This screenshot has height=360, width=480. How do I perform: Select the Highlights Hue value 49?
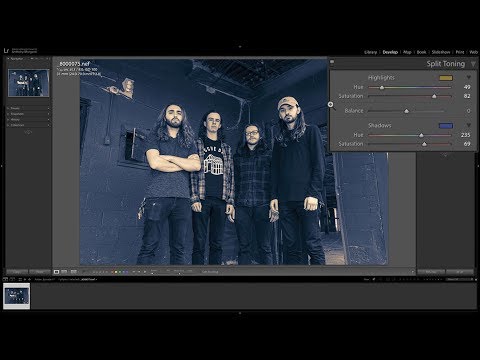(467, 87)
